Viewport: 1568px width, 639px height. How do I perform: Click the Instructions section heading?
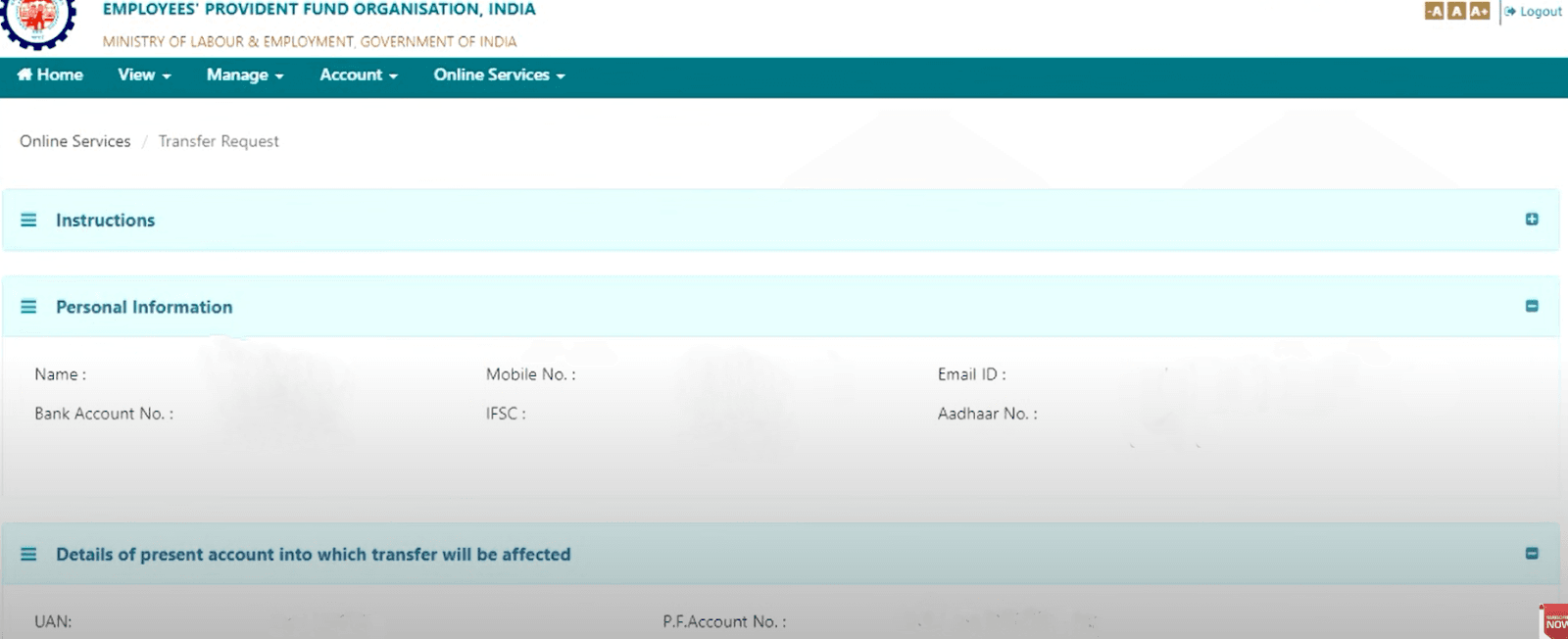[105, 221]
